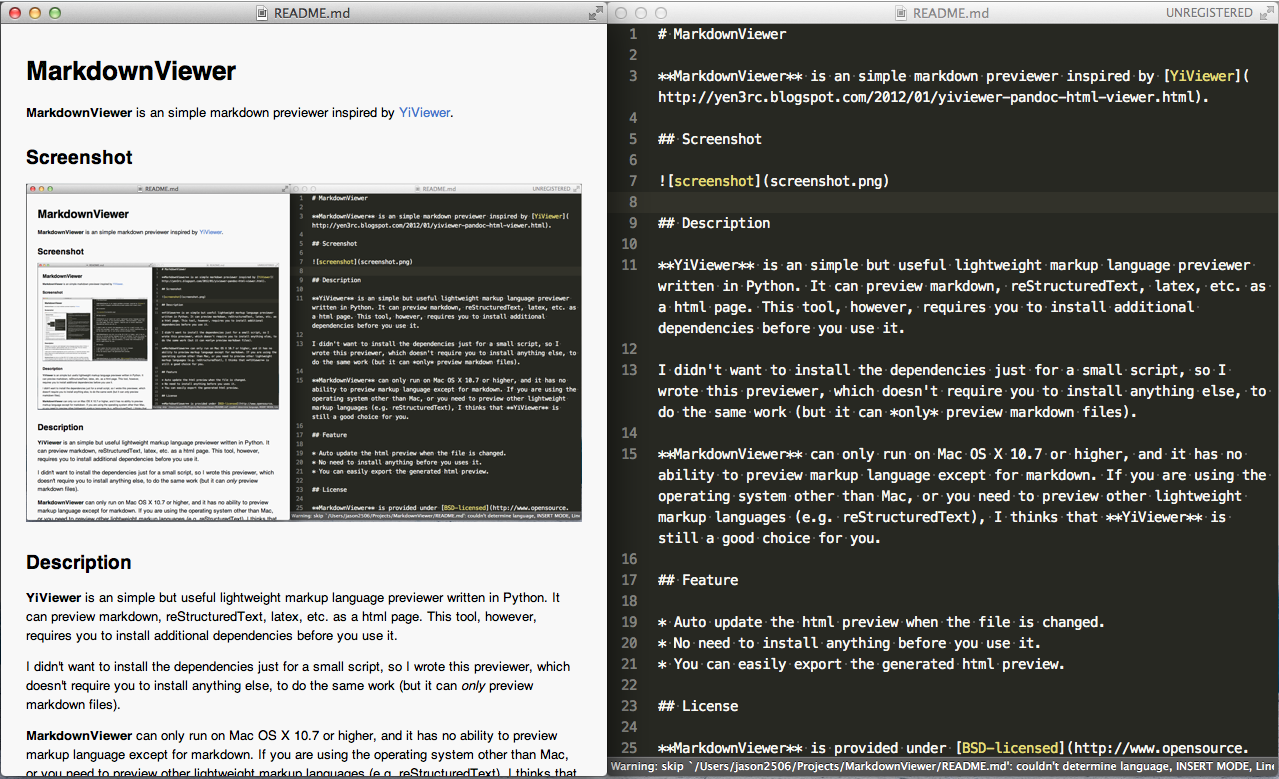Close the MarkdownViewer window with the red button
Viewport: 1279px width, 779px height.
point(14,13)
